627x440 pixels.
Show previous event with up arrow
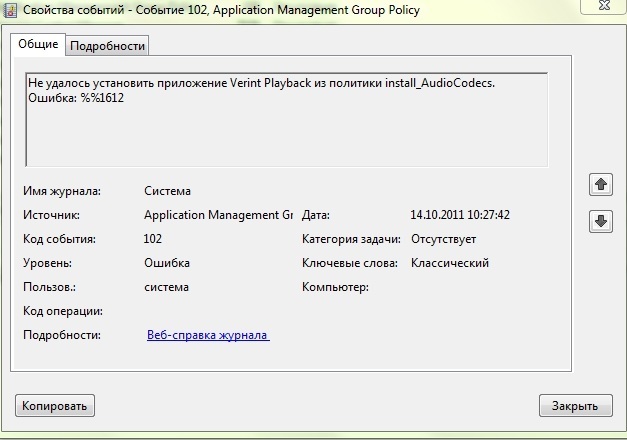point(601,185)
